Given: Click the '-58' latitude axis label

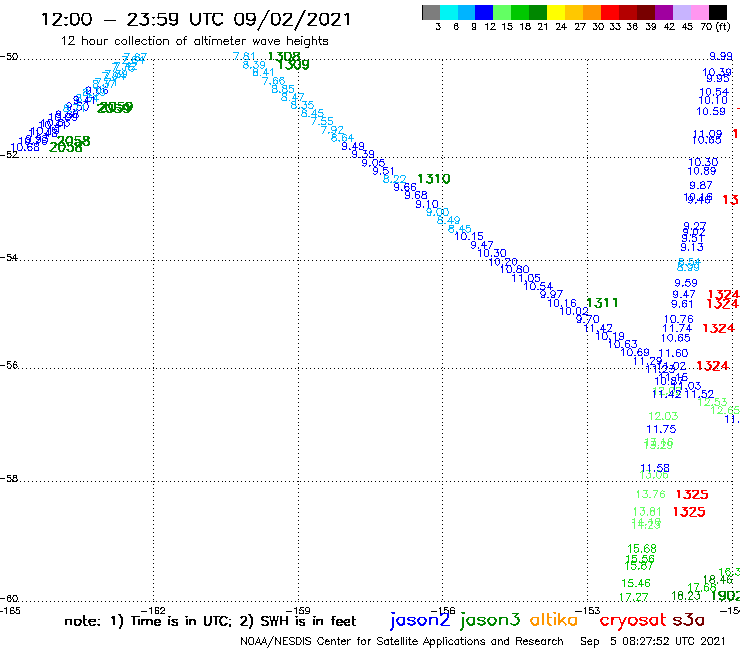Looking at the screenshot, I should (9, 478).
